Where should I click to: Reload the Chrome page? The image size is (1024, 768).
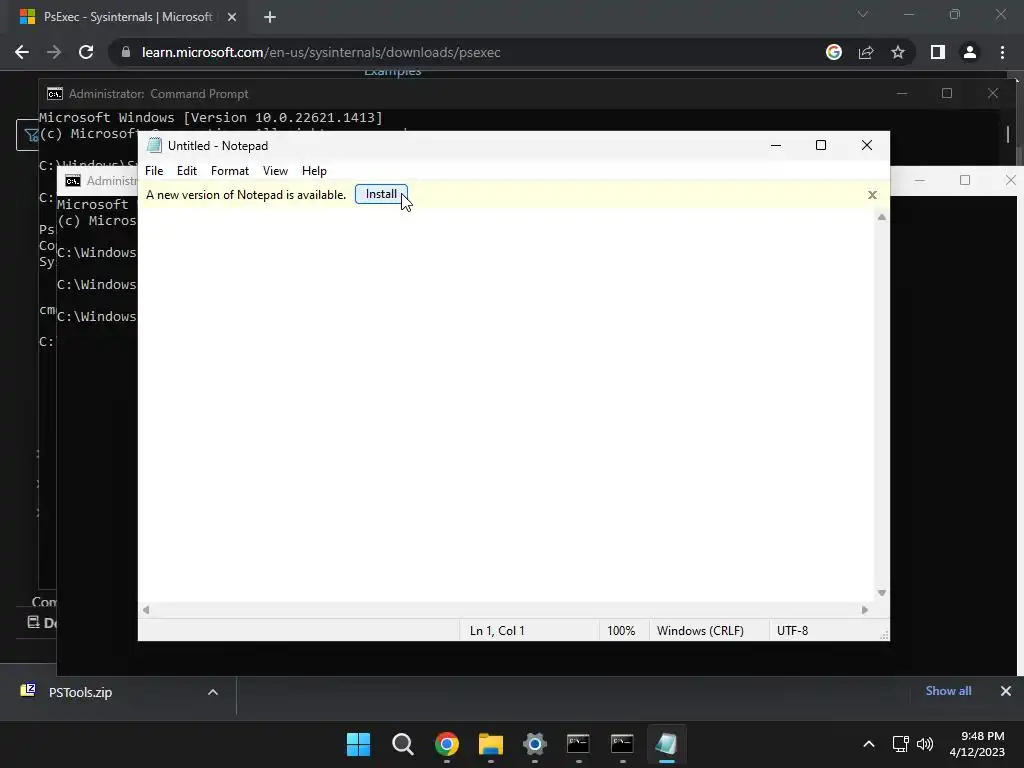point(86,52)
